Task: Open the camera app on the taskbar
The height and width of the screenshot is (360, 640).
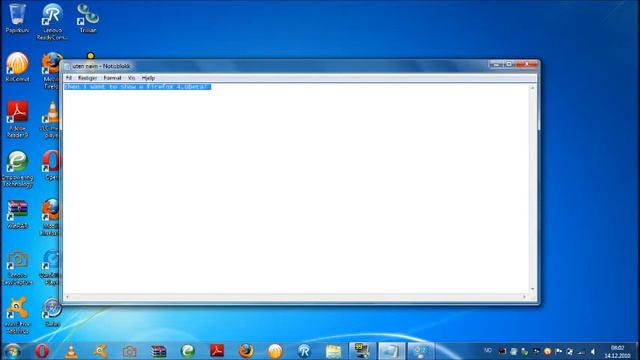Action: pos(129,351)
